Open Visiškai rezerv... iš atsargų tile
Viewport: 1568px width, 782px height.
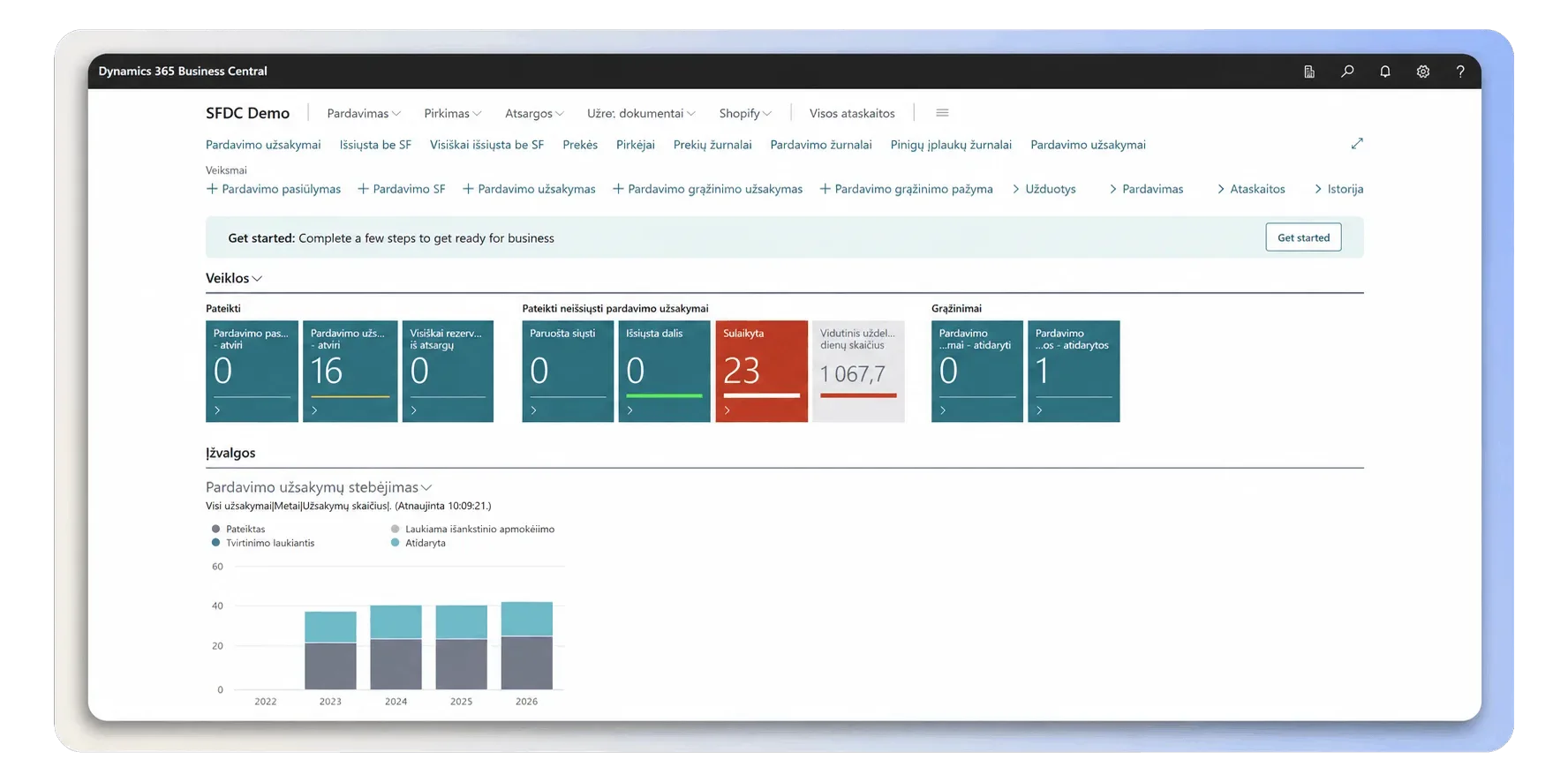[x=448, y=371]
